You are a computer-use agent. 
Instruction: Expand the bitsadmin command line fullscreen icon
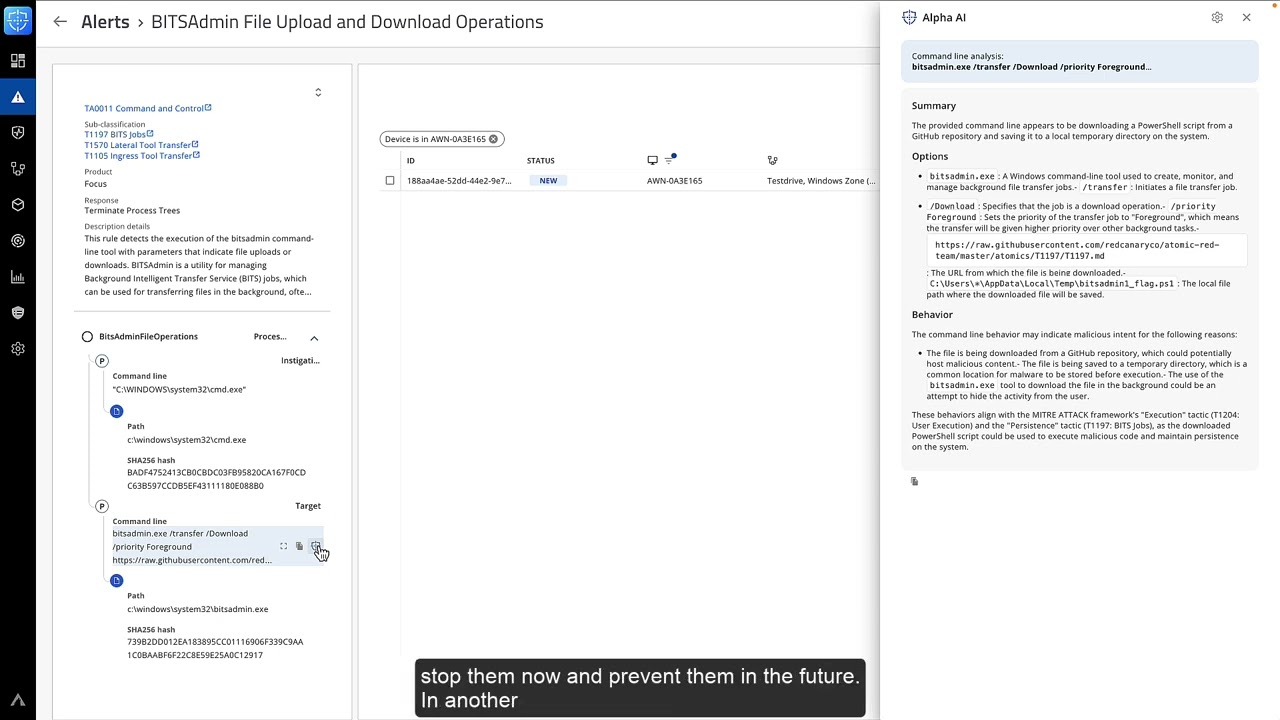[283, 546]
